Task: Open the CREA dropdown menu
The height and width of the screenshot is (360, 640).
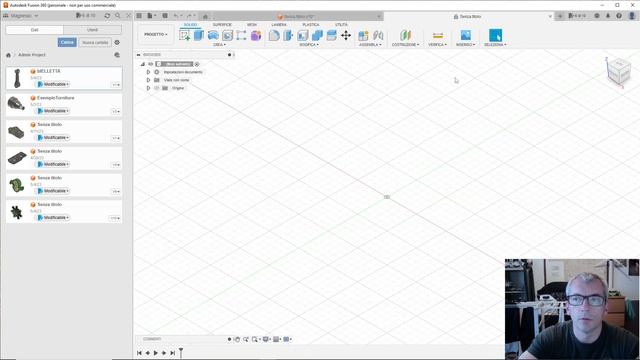Action: [219, 44]
